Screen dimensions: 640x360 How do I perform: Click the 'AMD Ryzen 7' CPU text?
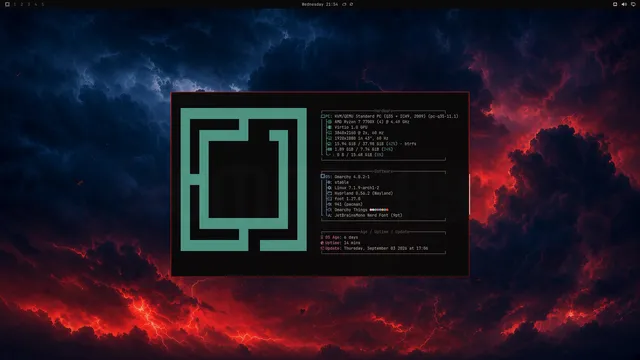372,122
